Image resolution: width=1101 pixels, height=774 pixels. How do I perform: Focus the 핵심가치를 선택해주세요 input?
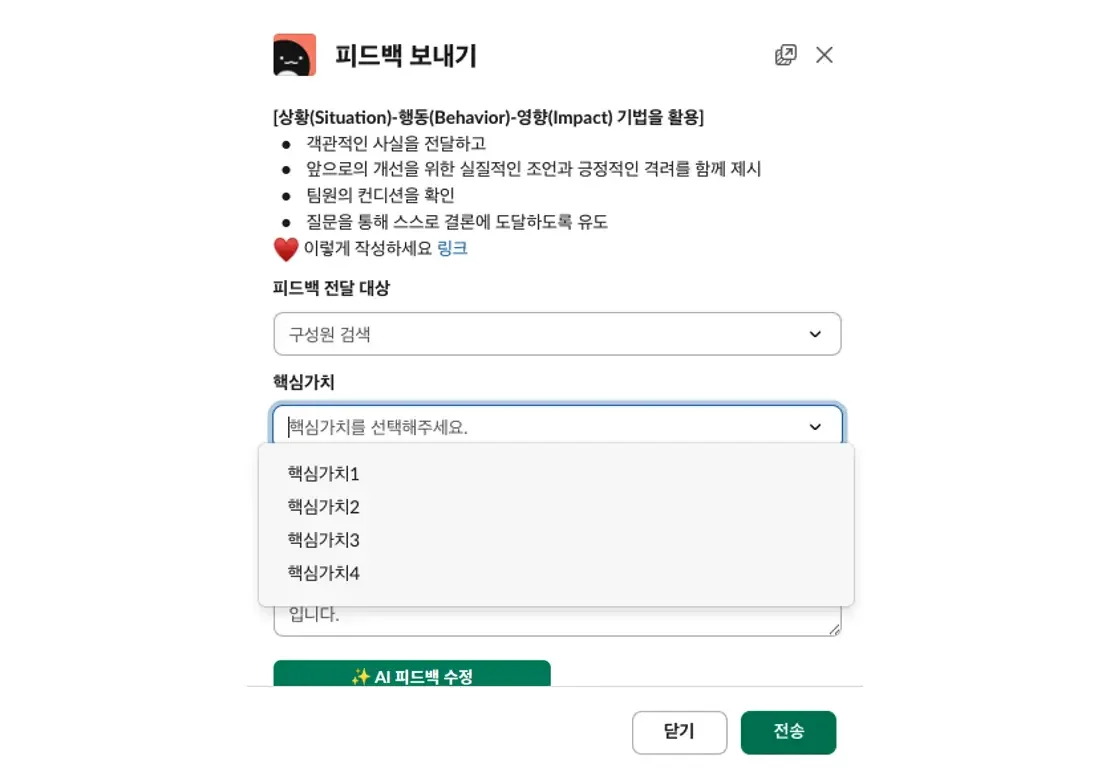pos(540,427)
